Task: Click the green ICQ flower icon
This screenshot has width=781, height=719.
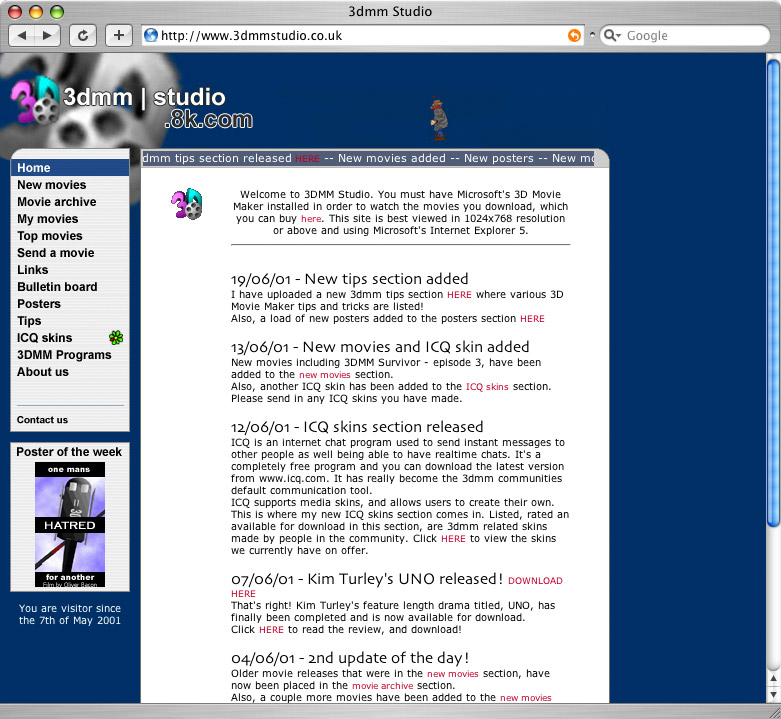Action: tap(116, 338)
